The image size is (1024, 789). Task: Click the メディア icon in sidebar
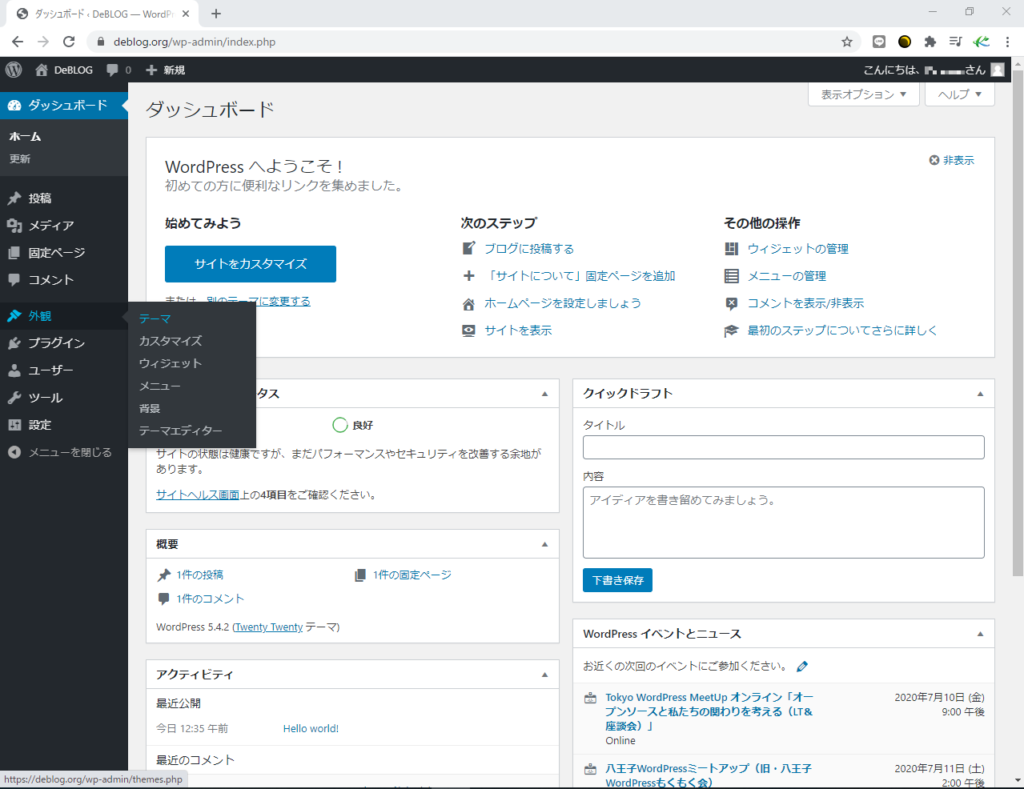tap(14, 225)
